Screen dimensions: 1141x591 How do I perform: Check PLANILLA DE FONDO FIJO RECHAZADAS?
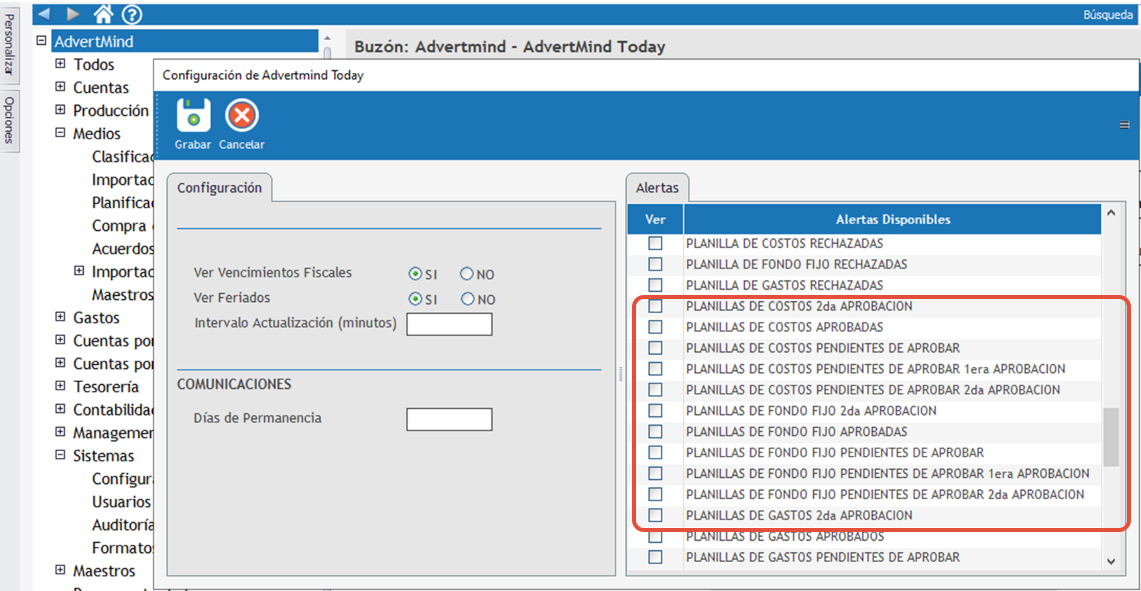[655, 263]
